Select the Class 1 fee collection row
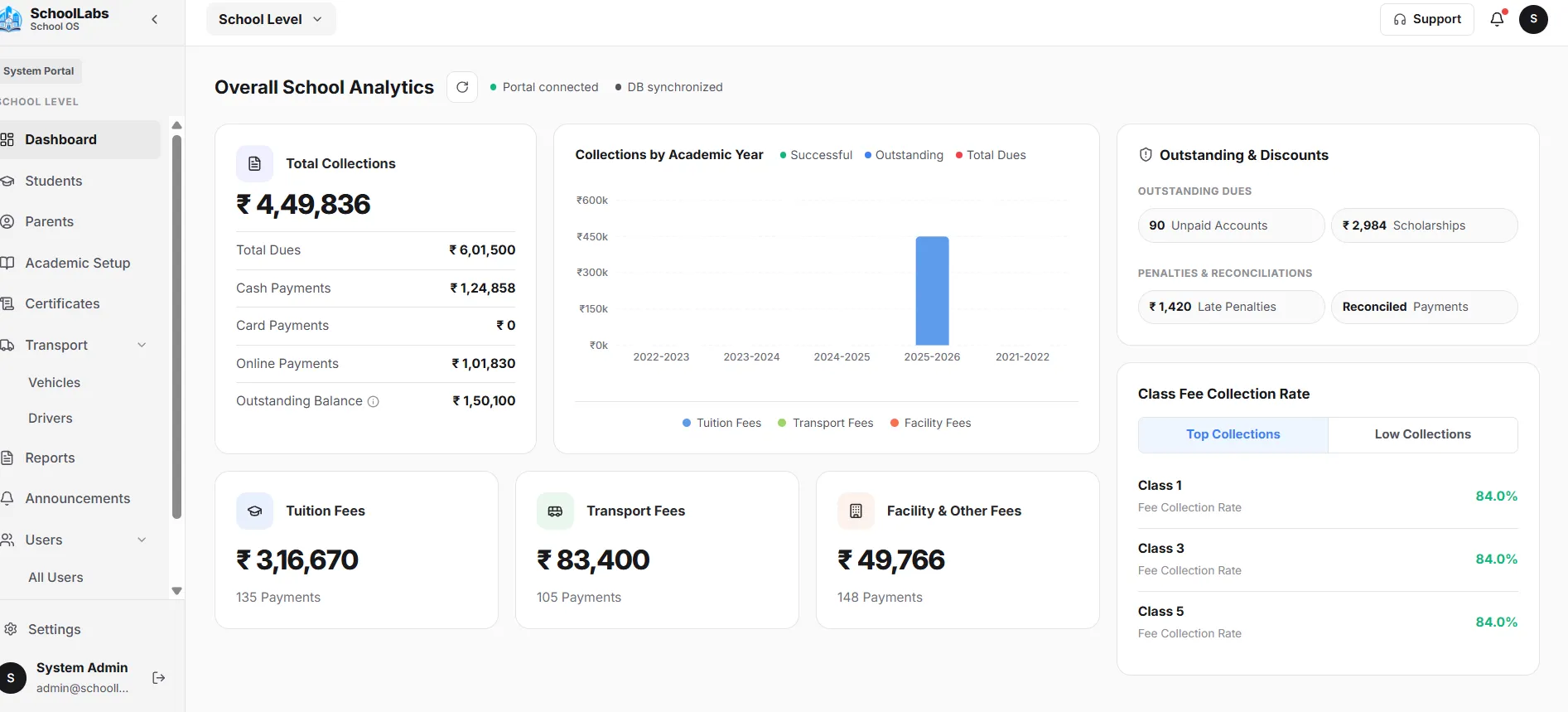1568x712 pixels. [x=1328, y=496]
